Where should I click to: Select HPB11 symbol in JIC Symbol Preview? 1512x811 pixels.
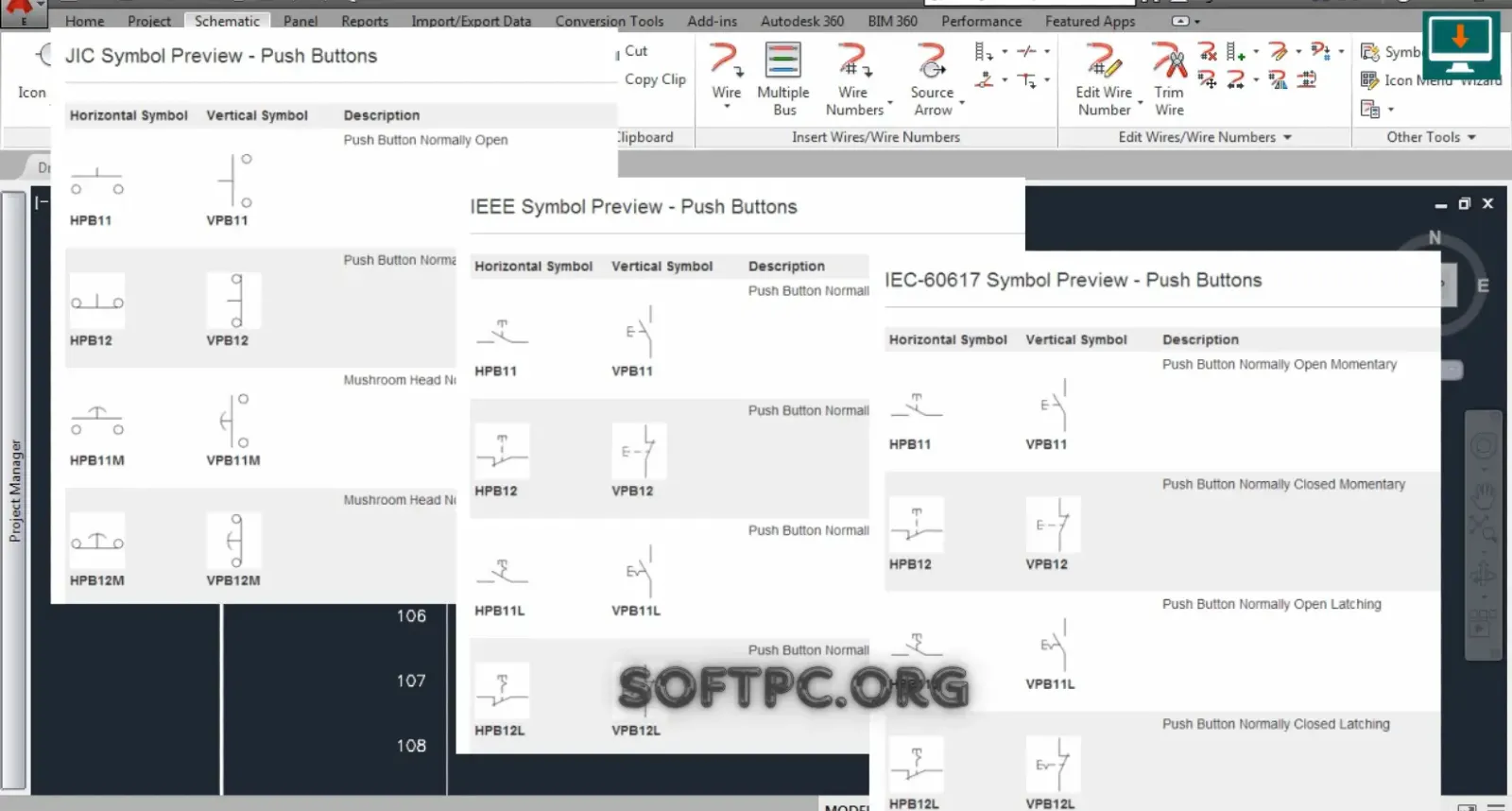[96, 180]
